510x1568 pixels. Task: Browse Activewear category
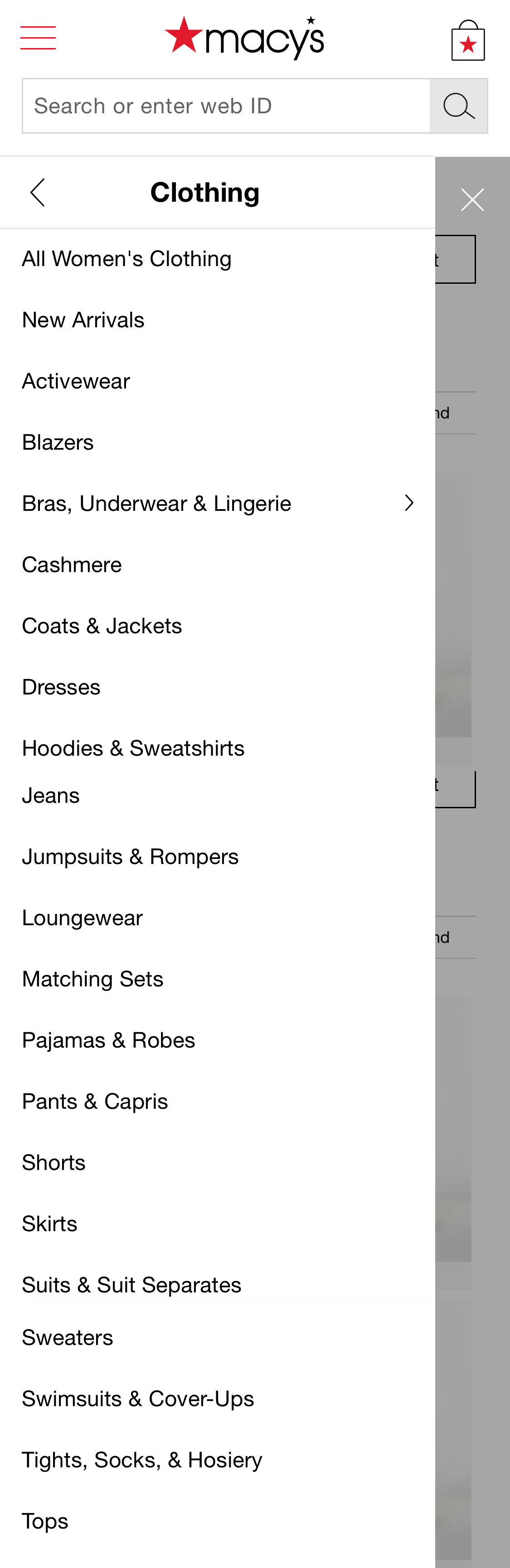[75, 381]
